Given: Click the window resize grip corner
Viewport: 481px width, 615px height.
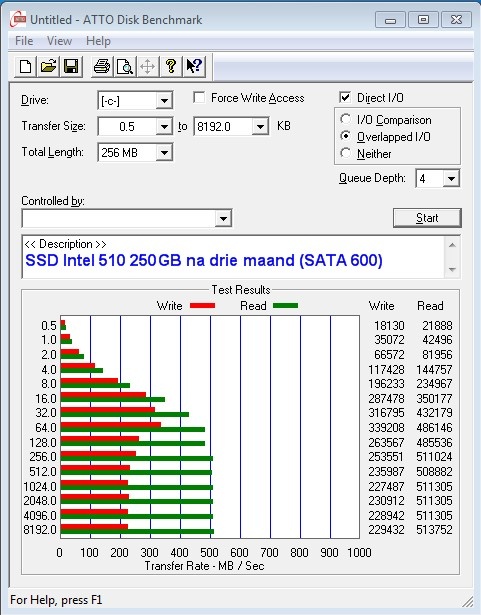Looking at the screenshot, I should (x=468, y=600).
